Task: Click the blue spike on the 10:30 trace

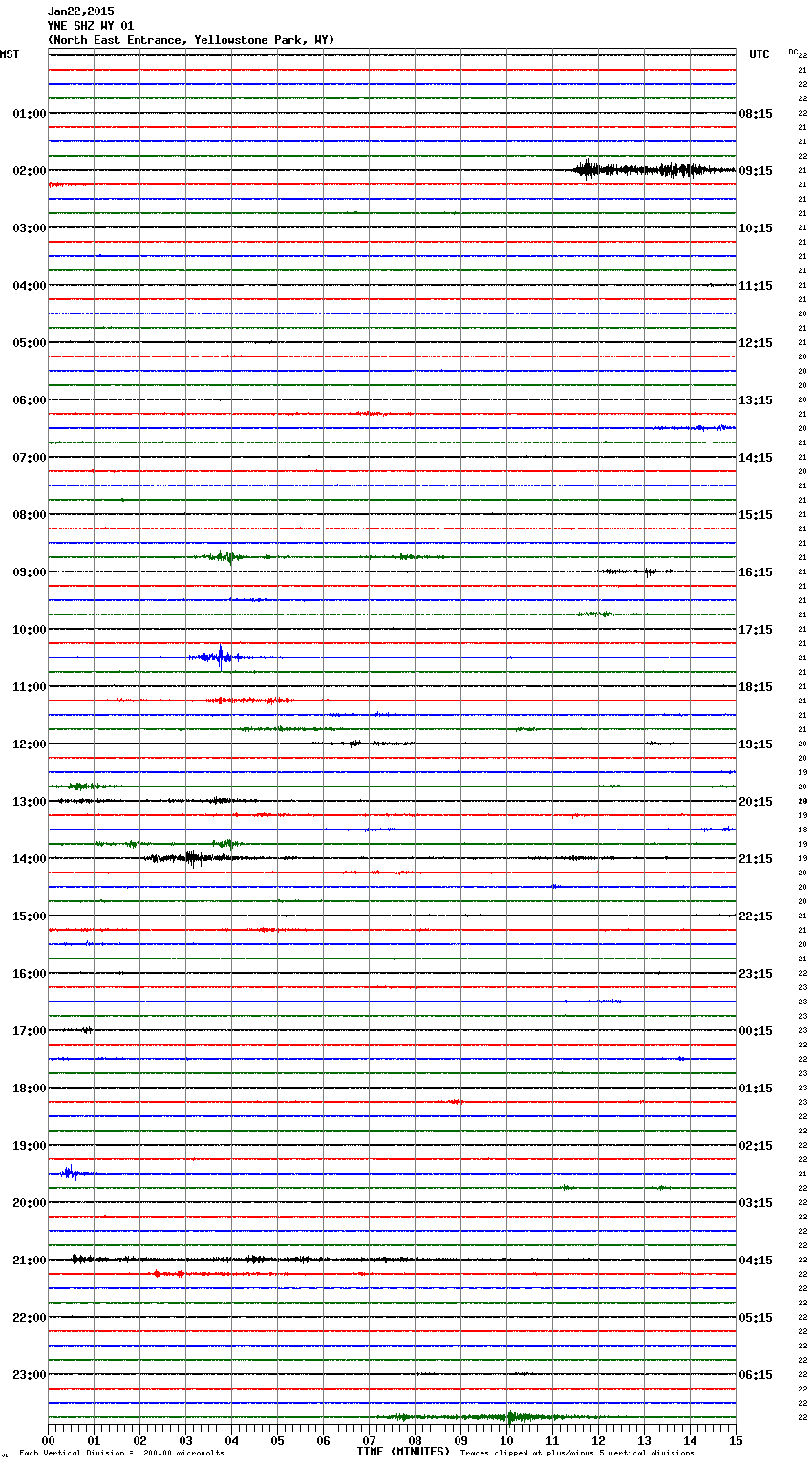Action: (220, 658)
